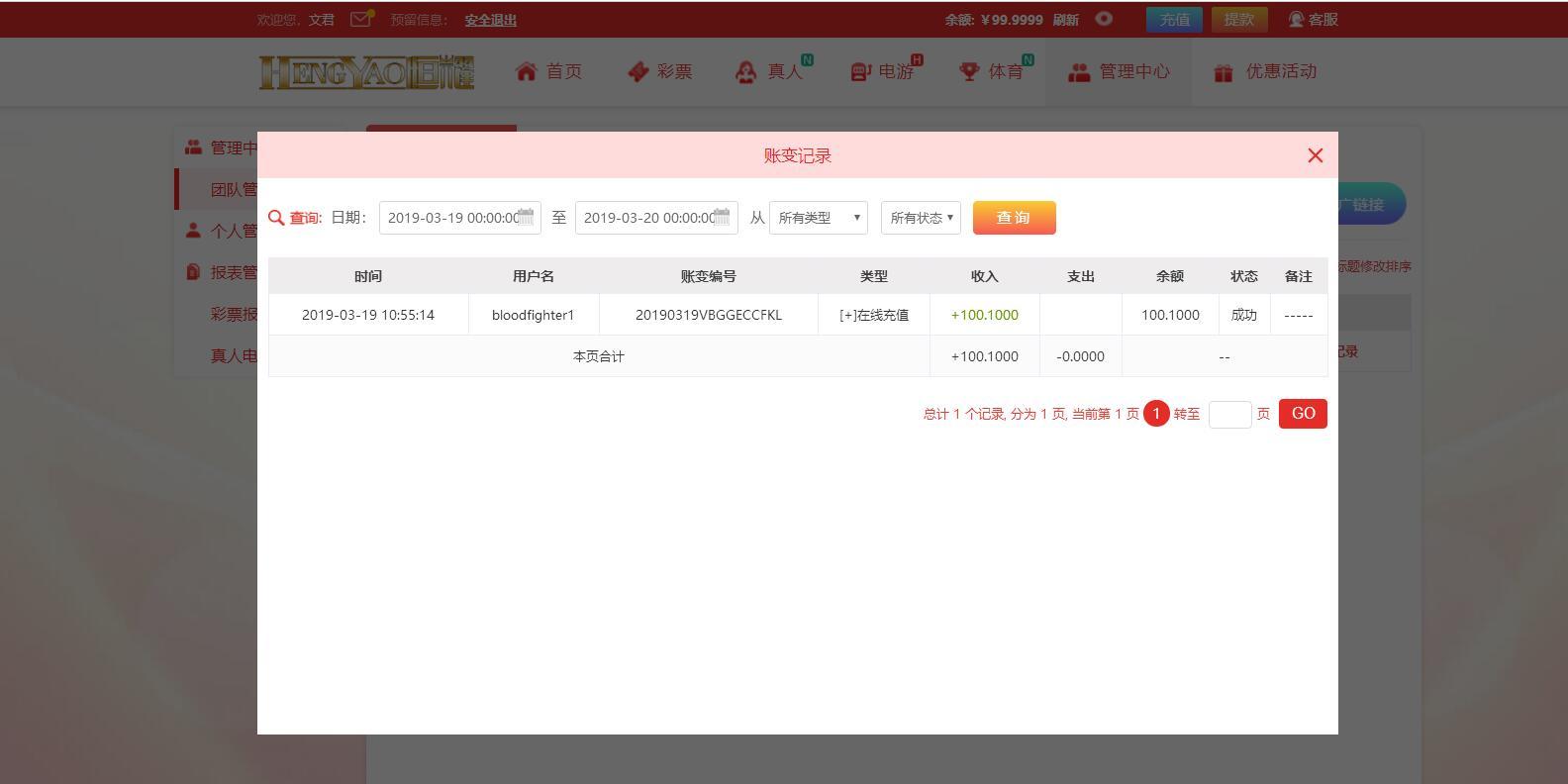The height and width of the screenshot is (784, 1568).
Task: Click the 提款 withdraw button
Action: coord(1238,19)
